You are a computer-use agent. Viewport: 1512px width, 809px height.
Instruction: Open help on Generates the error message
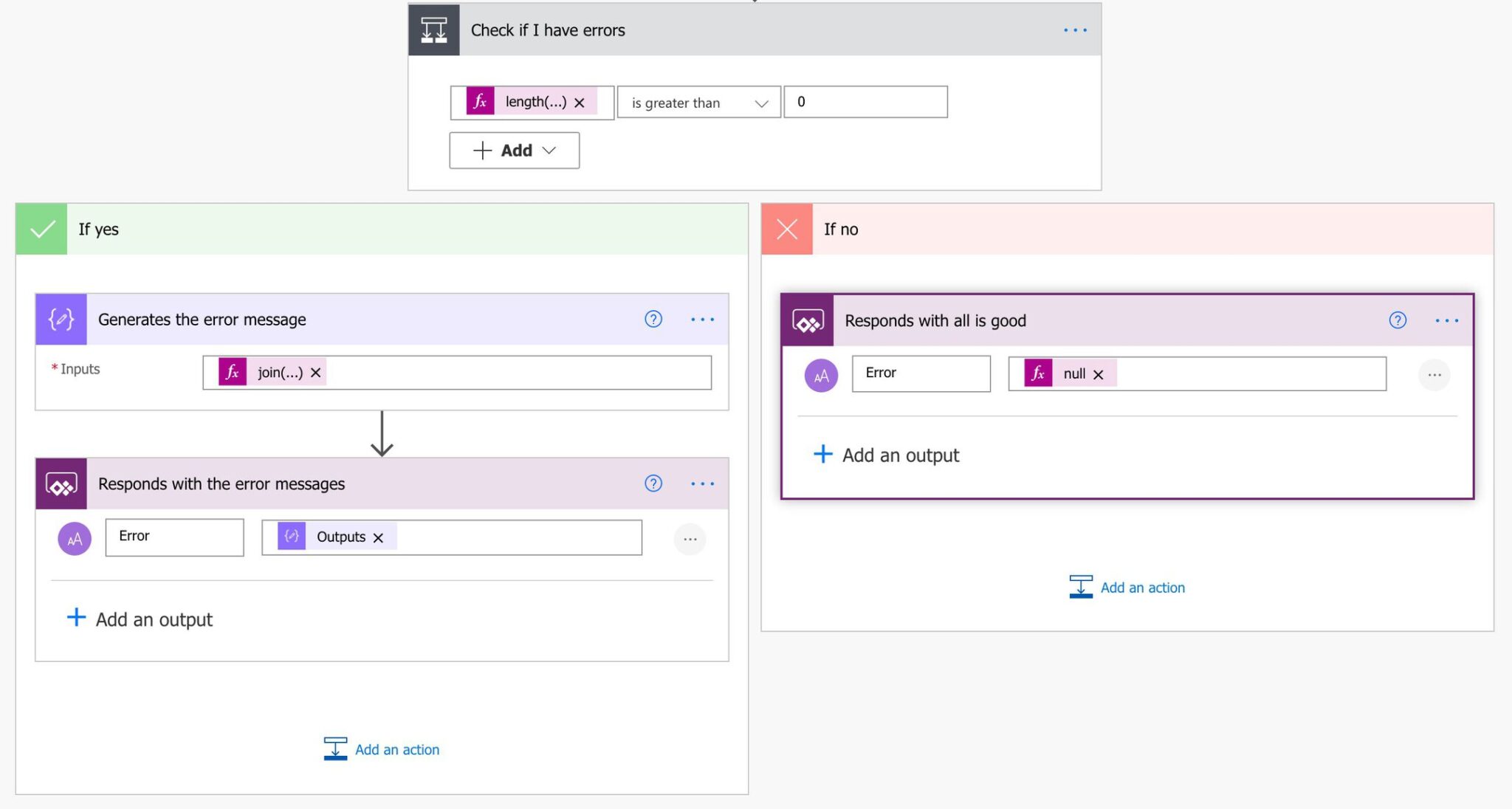(x=653, y=319)
